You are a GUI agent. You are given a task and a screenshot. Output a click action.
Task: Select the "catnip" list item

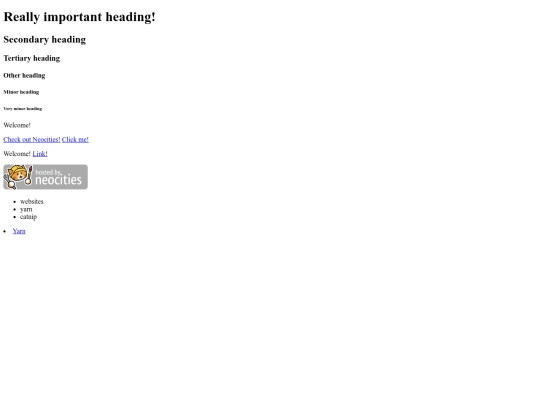28,217
